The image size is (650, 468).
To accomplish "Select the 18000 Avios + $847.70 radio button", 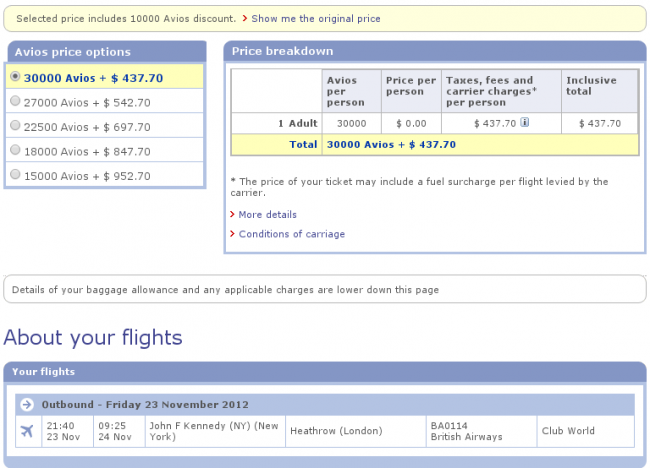I will point(15,151).
